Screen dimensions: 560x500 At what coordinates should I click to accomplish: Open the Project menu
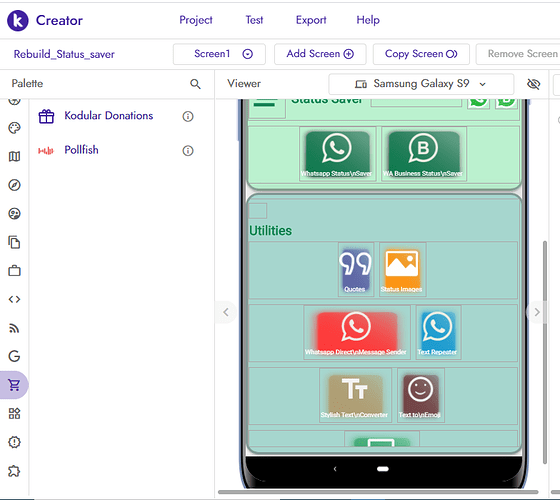click(196, 20)
